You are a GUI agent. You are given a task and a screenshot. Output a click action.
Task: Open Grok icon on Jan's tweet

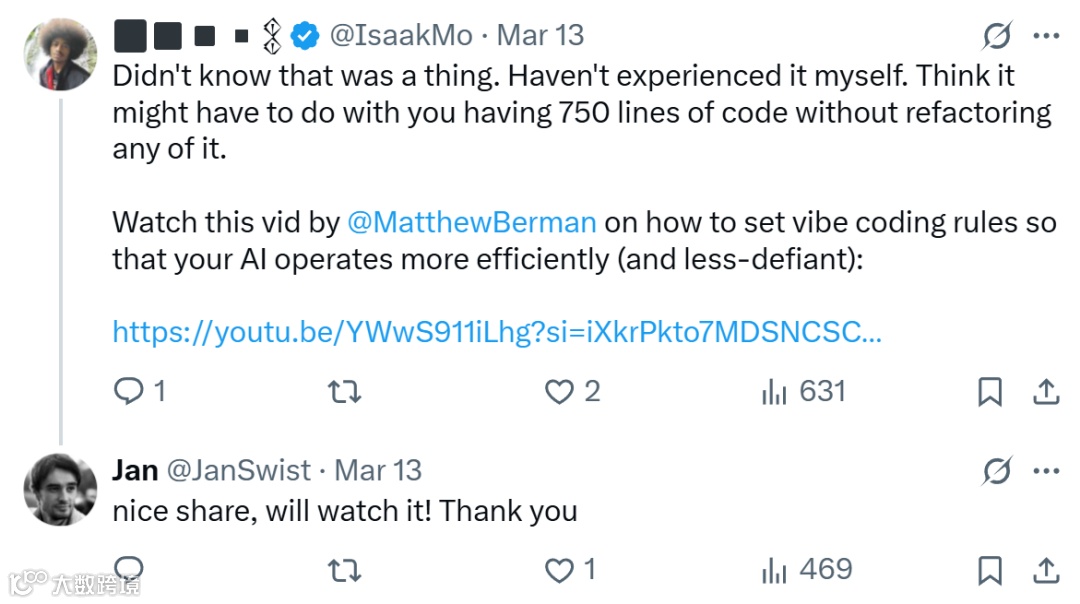tap(996, 470)
